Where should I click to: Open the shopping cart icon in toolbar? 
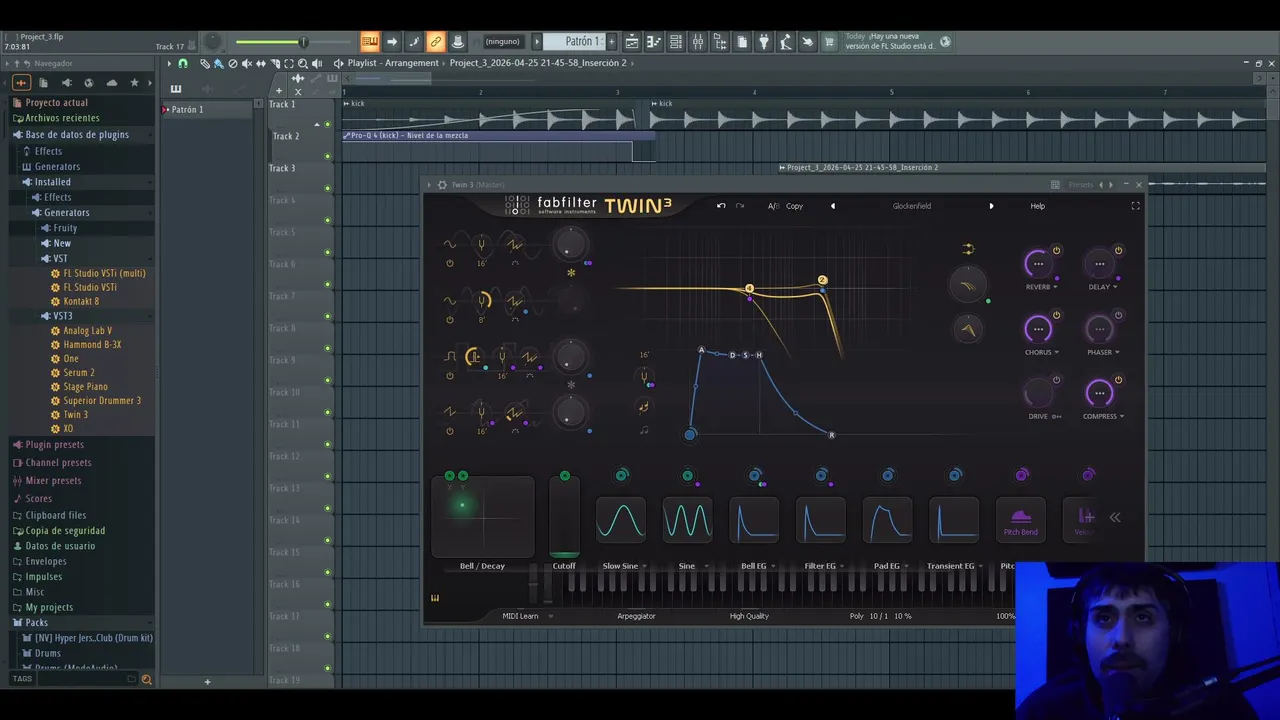coord(829,42)
